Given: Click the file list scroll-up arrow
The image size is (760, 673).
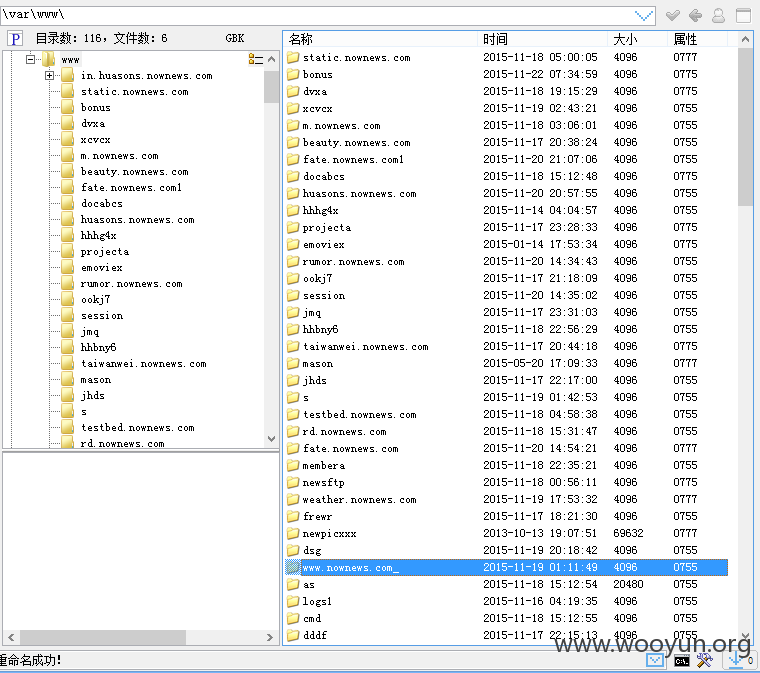Looking at the screenshot, I should pyautogui.click(x=745, y=39).
